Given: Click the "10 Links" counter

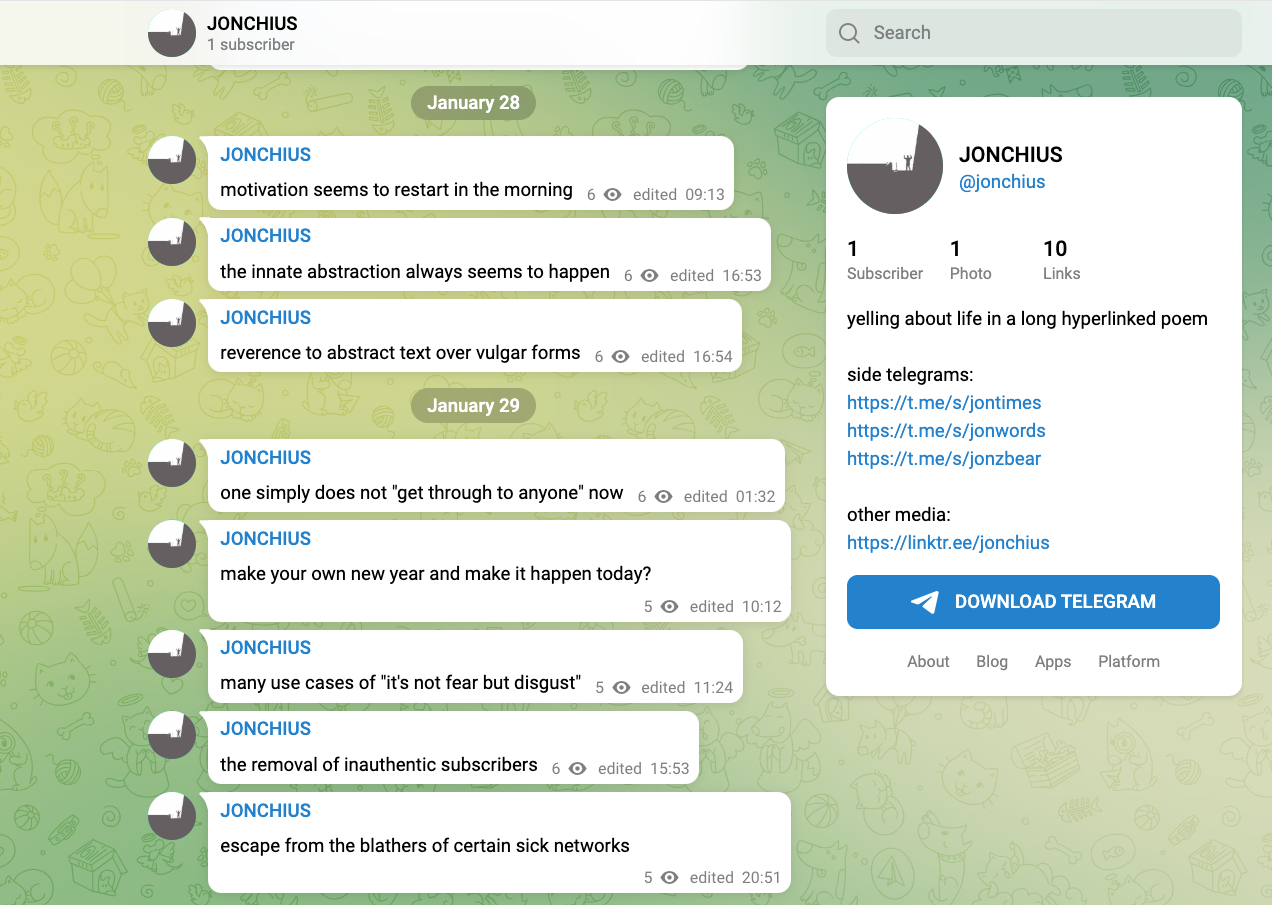Looking at the screenshot, I should point(1062,260).
